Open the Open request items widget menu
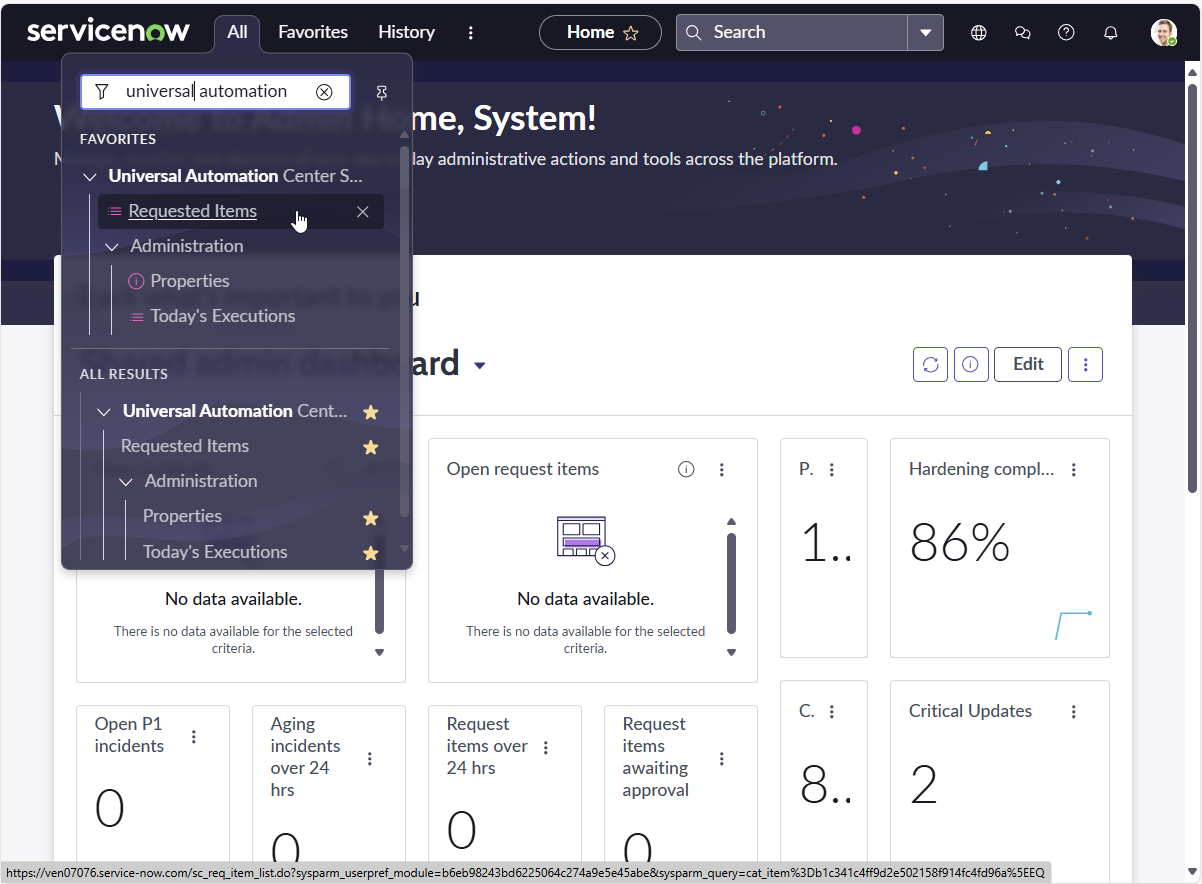This screenshot has width=1202, height=884. (722, 469)
